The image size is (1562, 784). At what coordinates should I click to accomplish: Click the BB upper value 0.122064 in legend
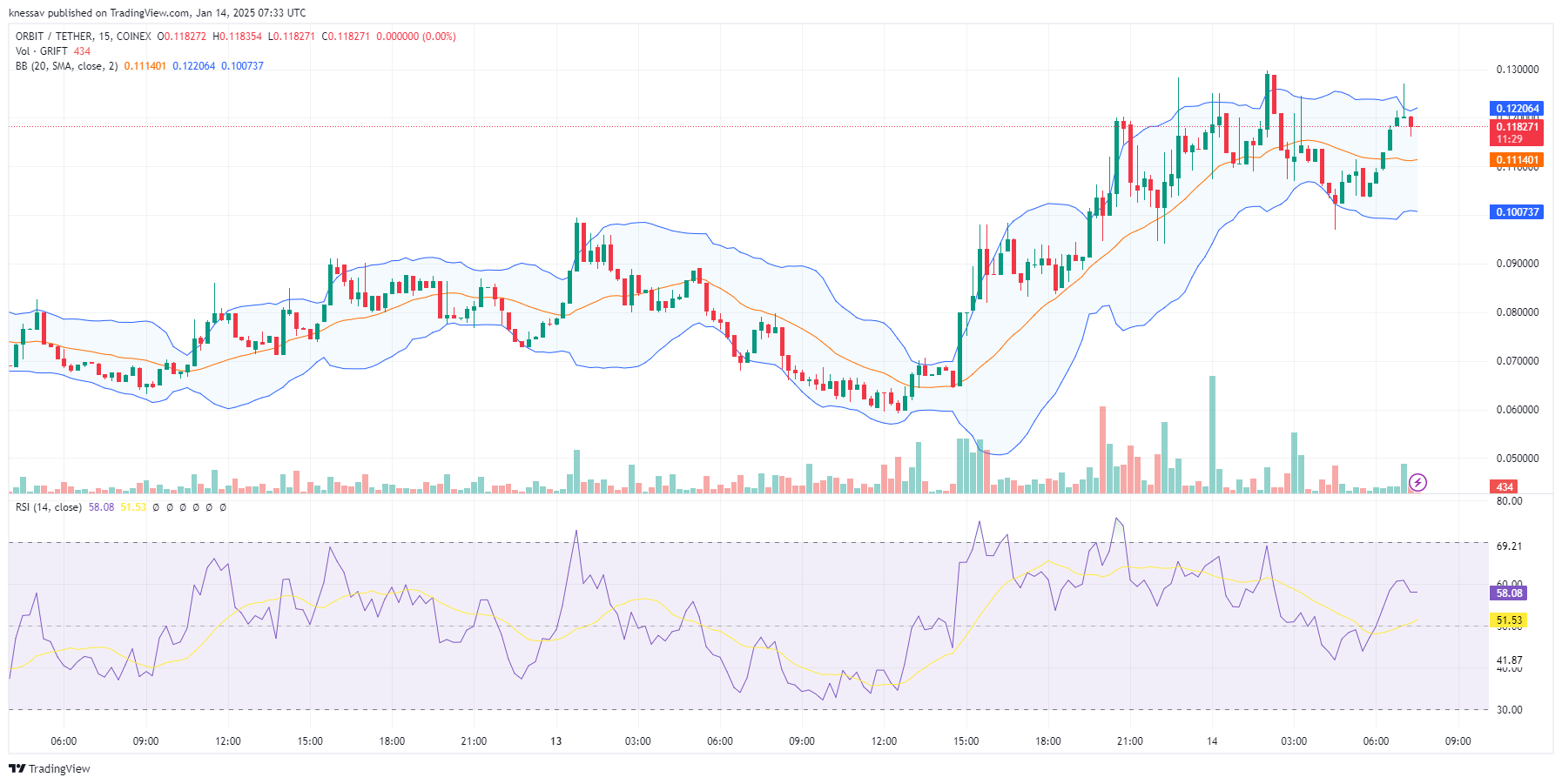tap(194, 66)
